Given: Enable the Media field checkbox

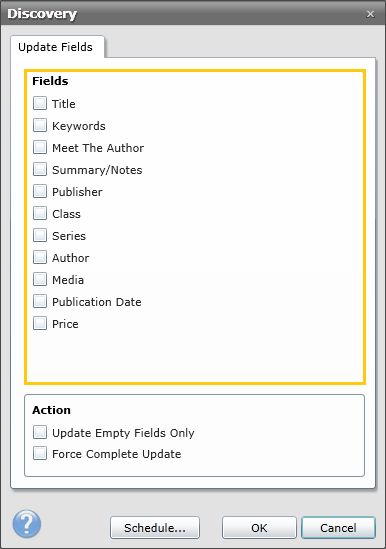Looking at the screenshot, I should pyautogui.click(x=40, y=280).
